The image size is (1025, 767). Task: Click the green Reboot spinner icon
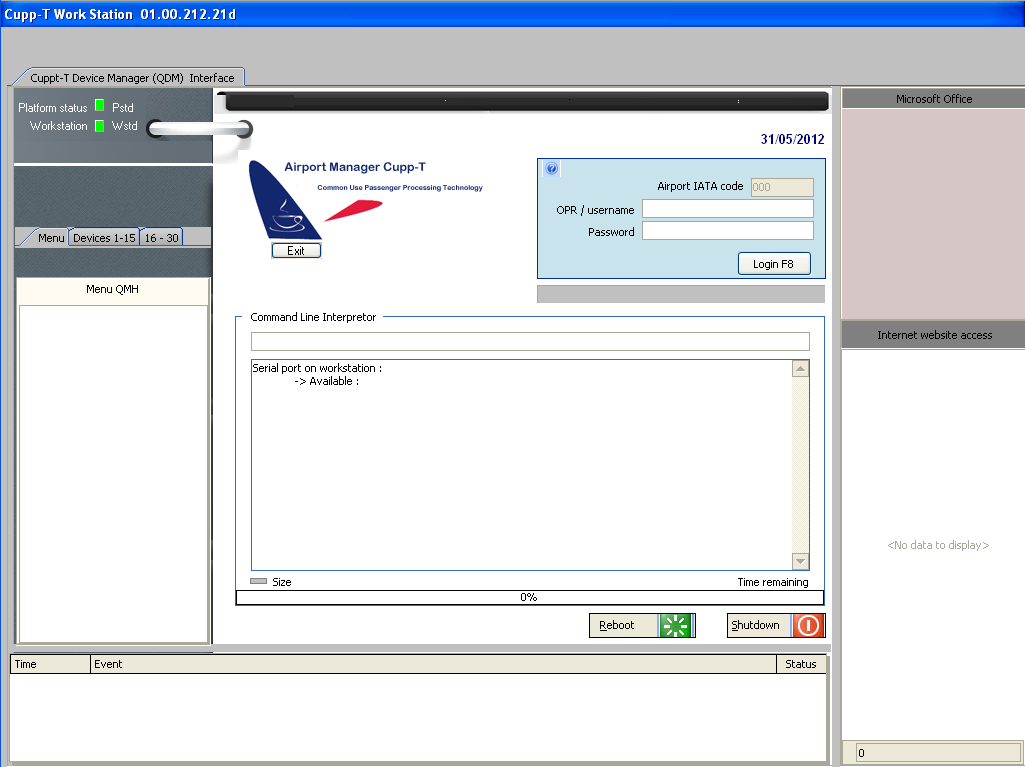[x=676, y=626]
